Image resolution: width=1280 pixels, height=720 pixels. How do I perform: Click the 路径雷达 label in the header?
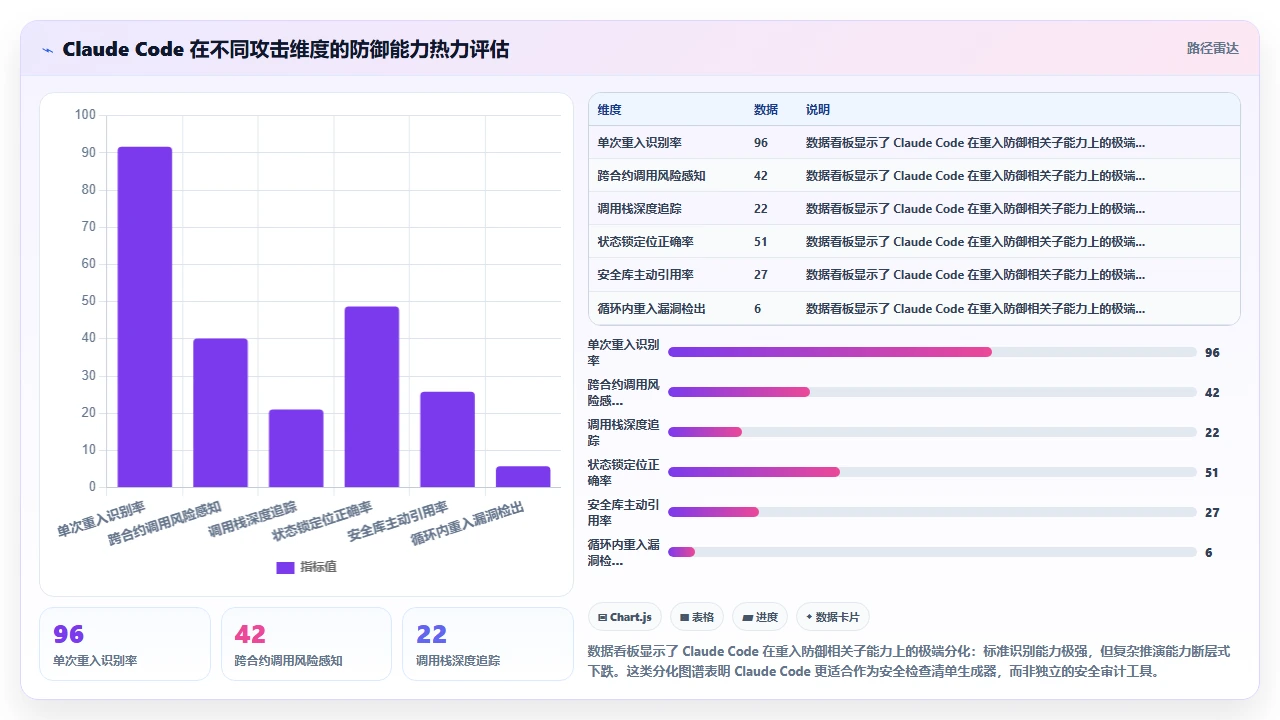[x=1212, y=48]
